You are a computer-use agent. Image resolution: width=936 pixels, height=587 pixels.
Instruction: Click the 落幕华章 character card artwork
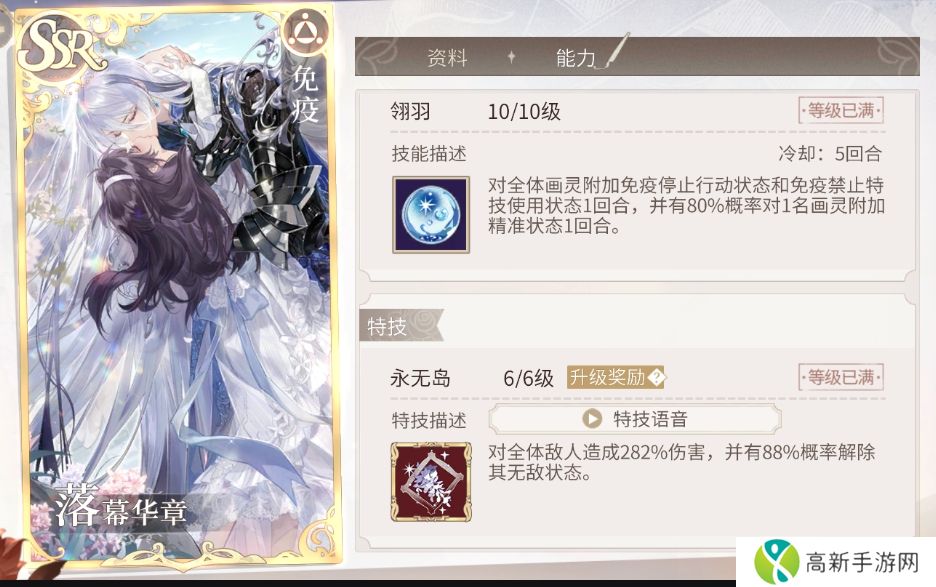pyautogui.click(x=179, y=287)
